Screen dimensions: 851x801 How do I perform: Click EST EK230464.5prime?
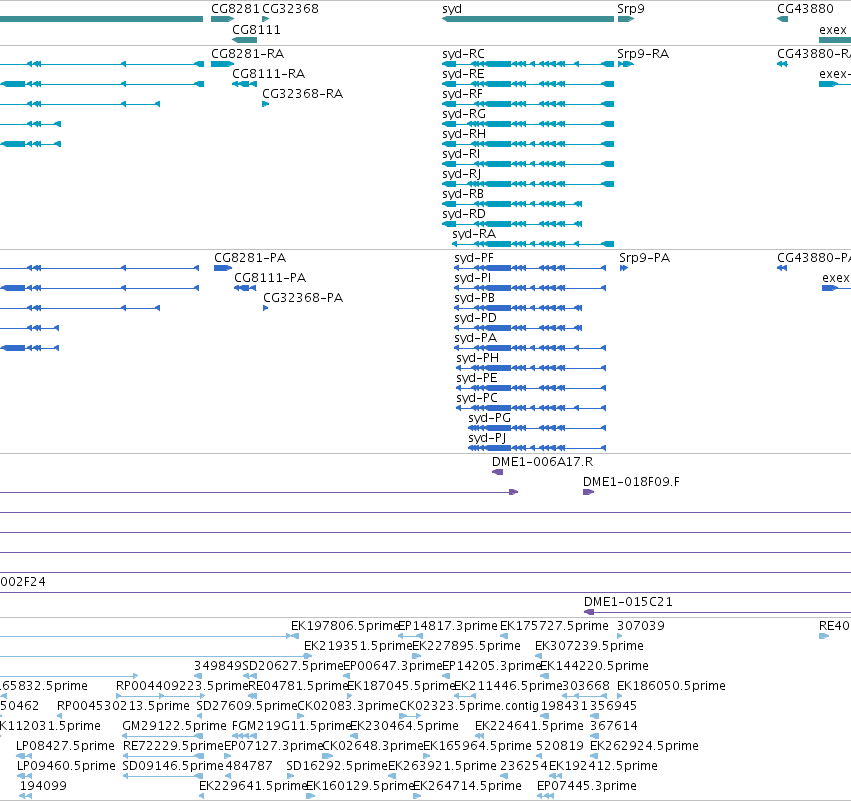coord(404,726)
